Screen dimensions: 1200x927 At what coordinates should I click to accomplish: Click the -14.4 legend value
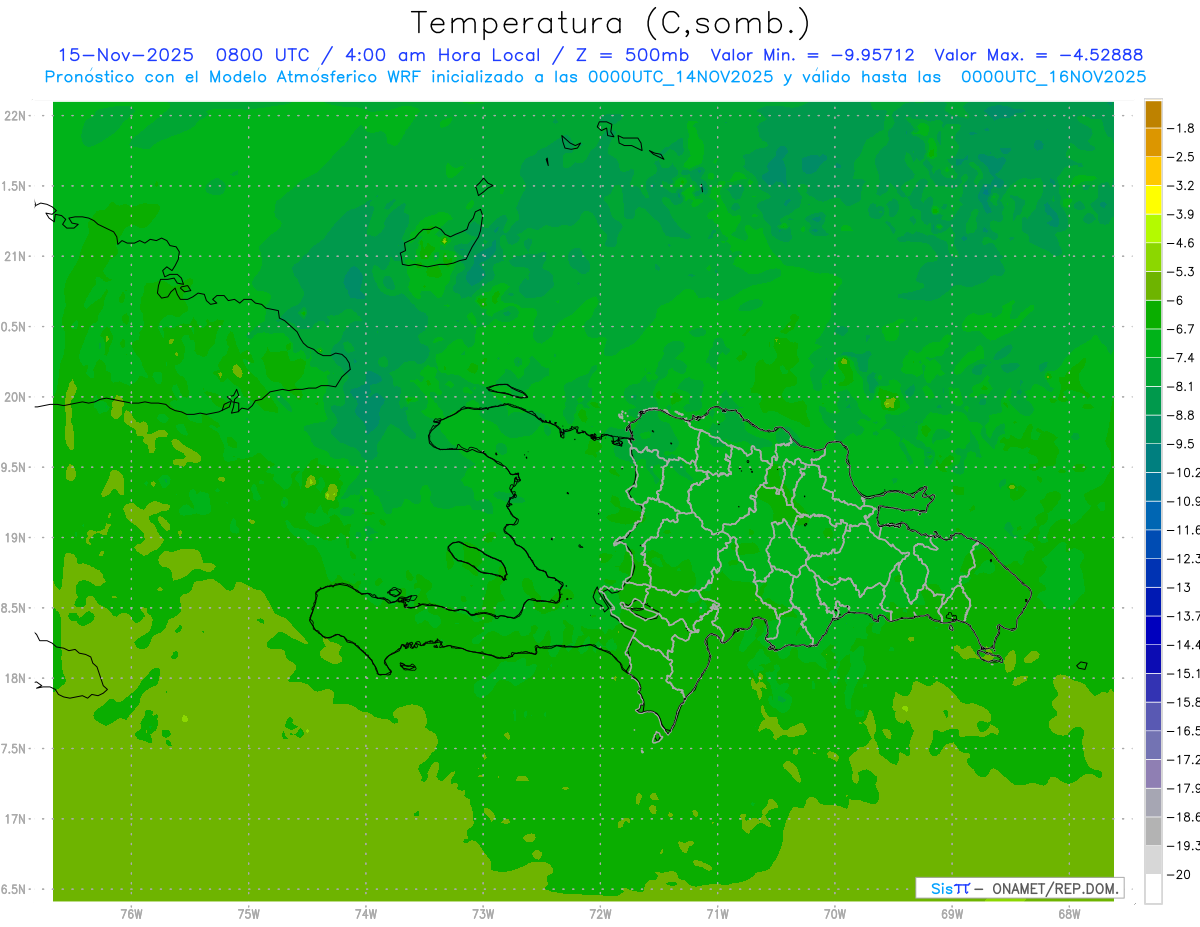[x=1183, y=644]
